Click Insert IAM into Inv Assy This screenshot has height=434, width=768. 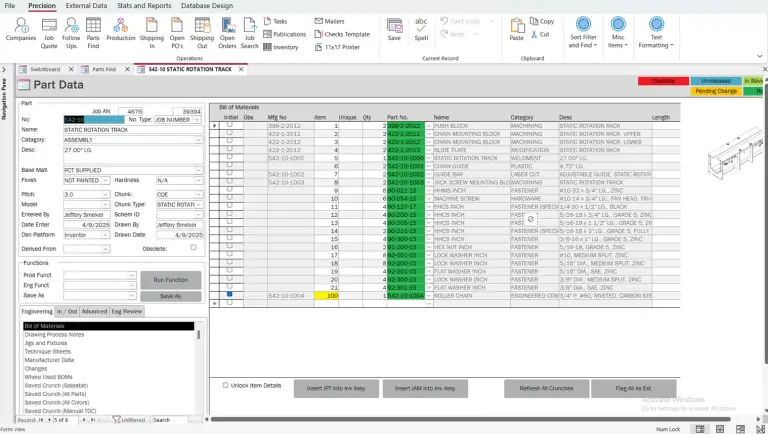coord(425,388)
